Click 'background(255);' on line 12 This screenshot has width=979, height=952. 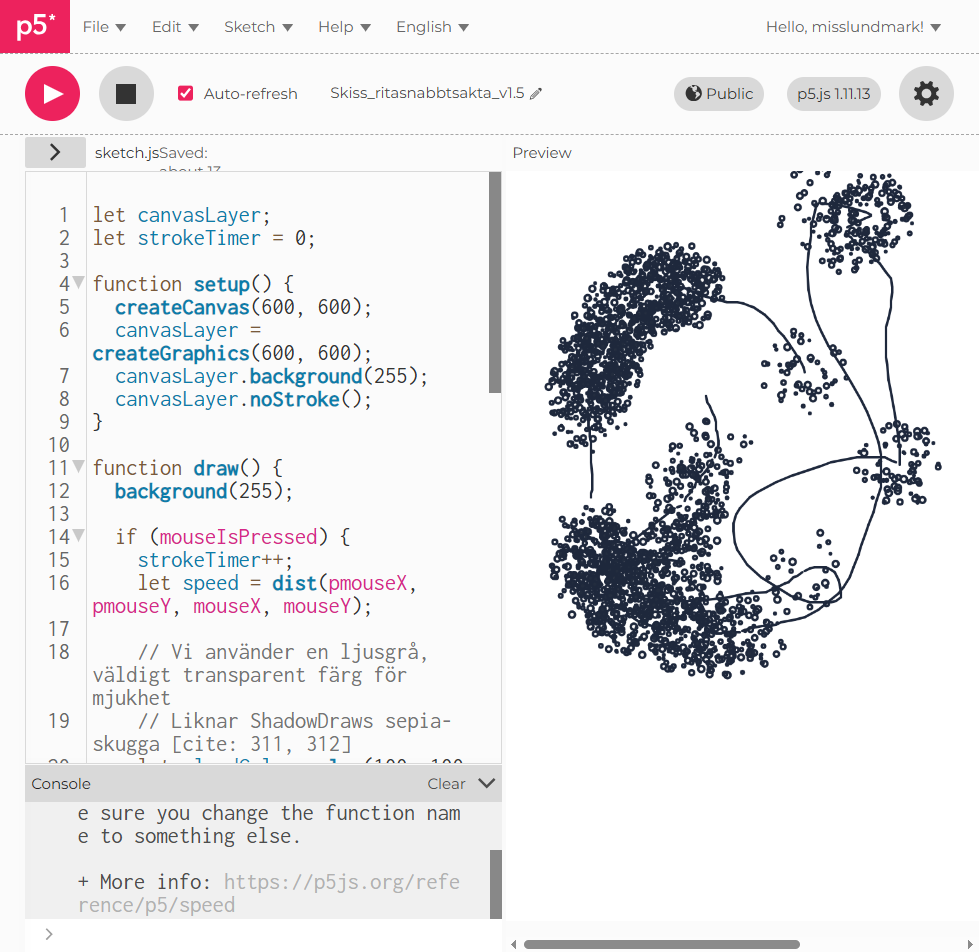point(204,491)
